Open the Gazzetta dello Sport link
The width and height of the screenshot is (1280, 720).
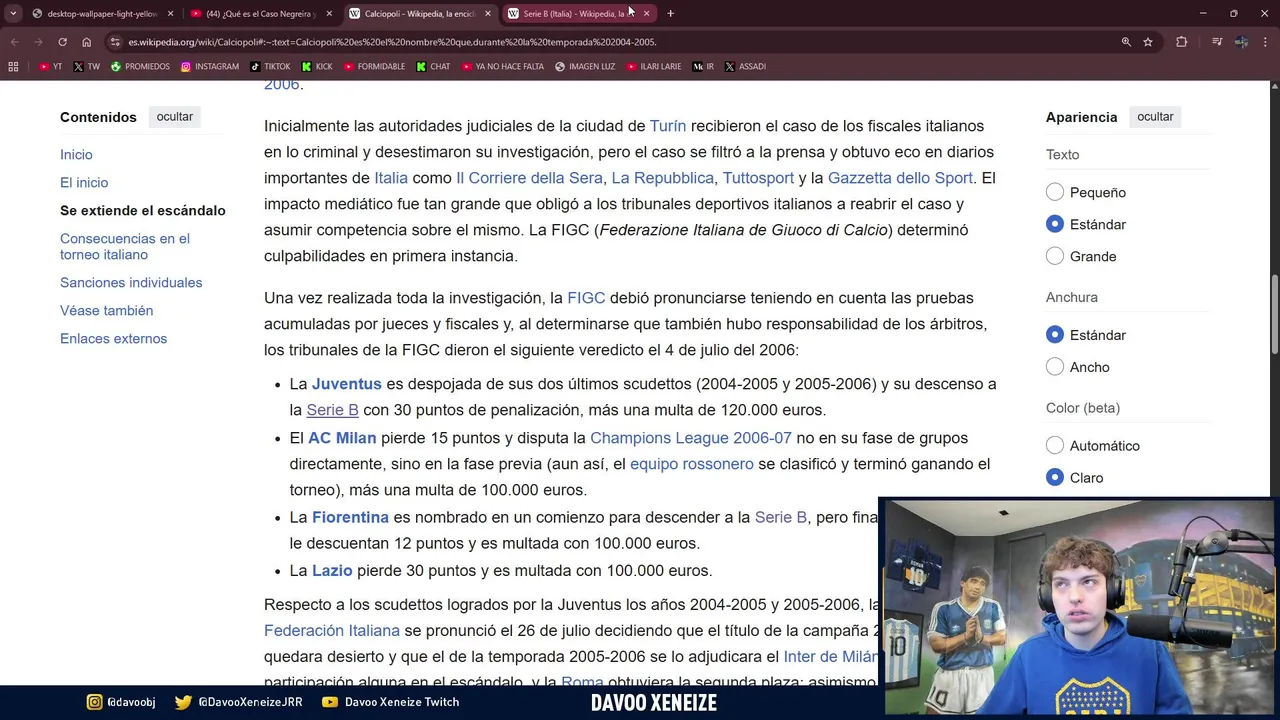900,178
